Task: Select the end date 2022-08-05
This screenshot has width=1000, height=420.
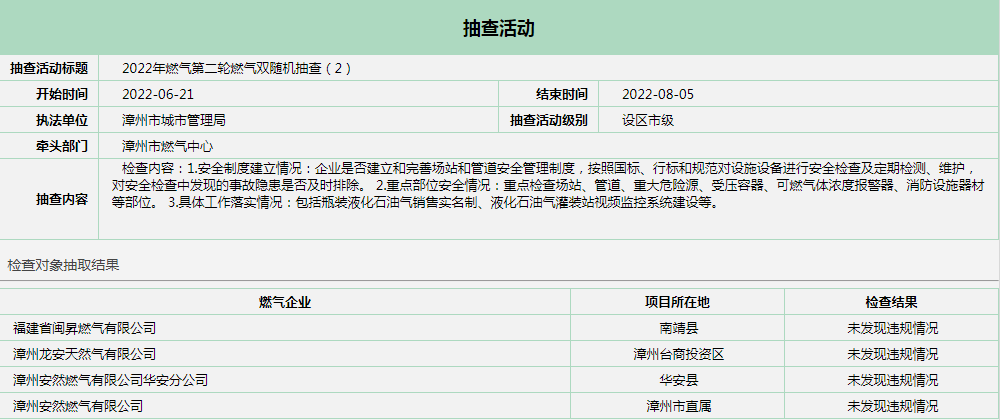Action: (657, 94)
